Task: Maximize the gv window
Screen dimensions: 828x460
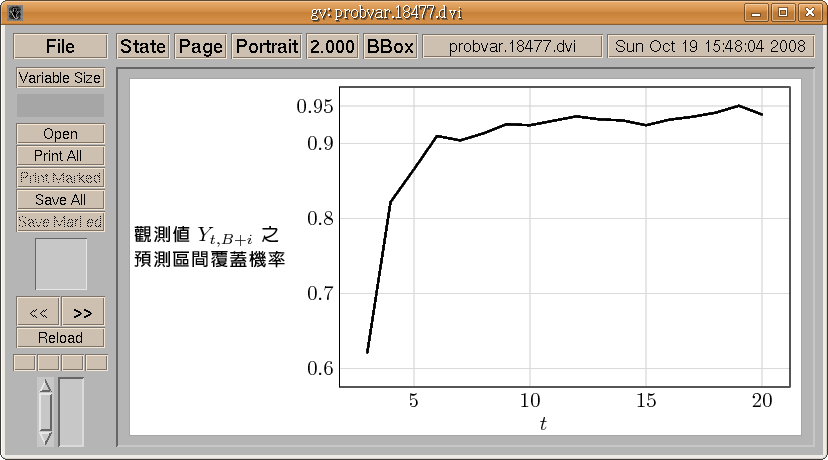Action: click(x=783, y=13)
